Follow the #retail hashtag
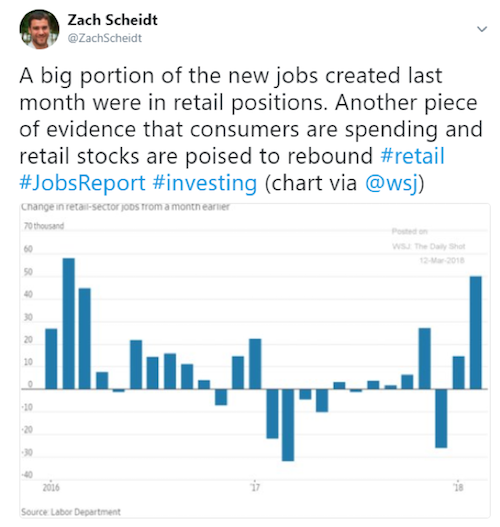This screenshot has height=527, width=500. coord(412,156)
